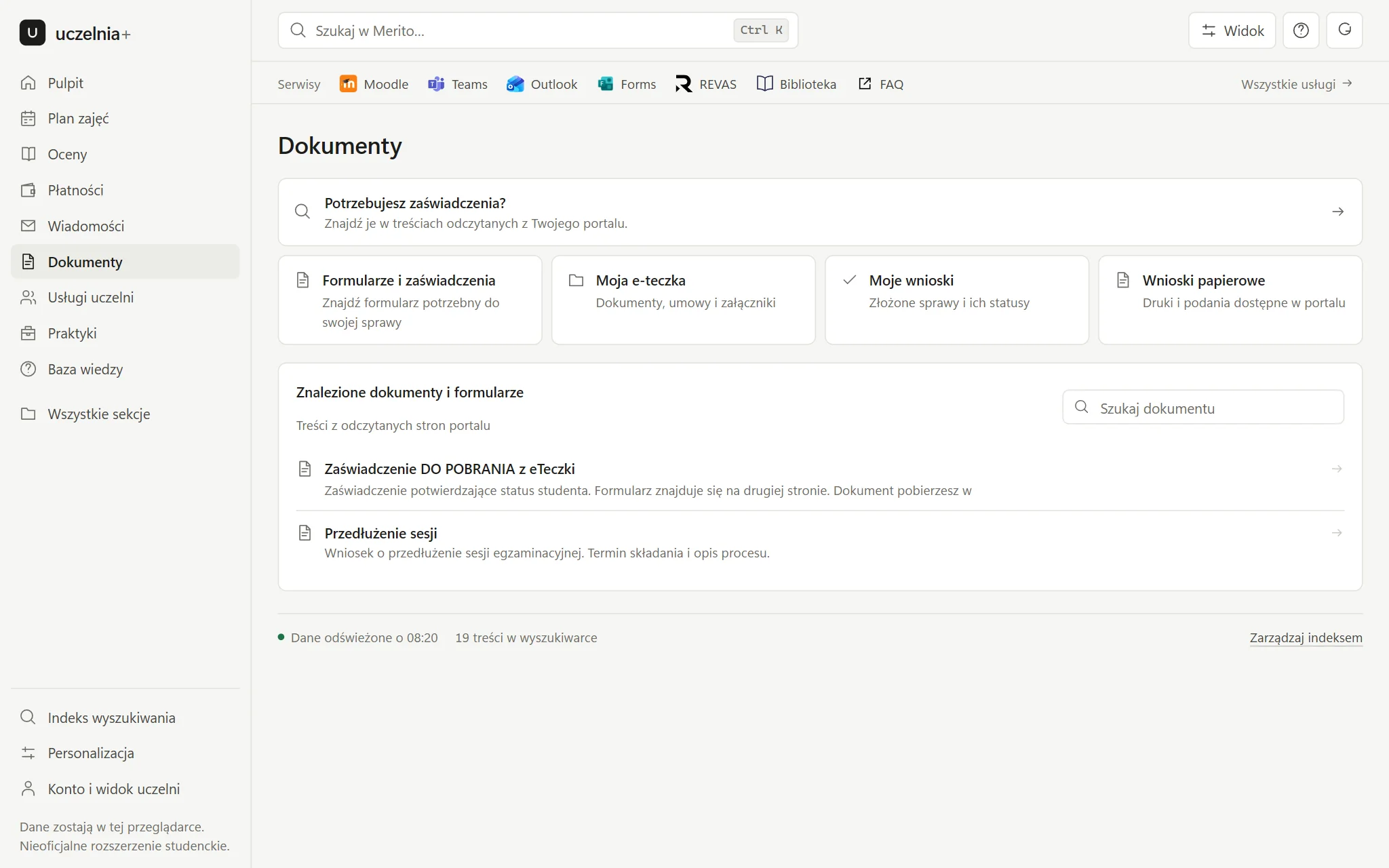Open REVAS service shortcut

pos(706,84)
